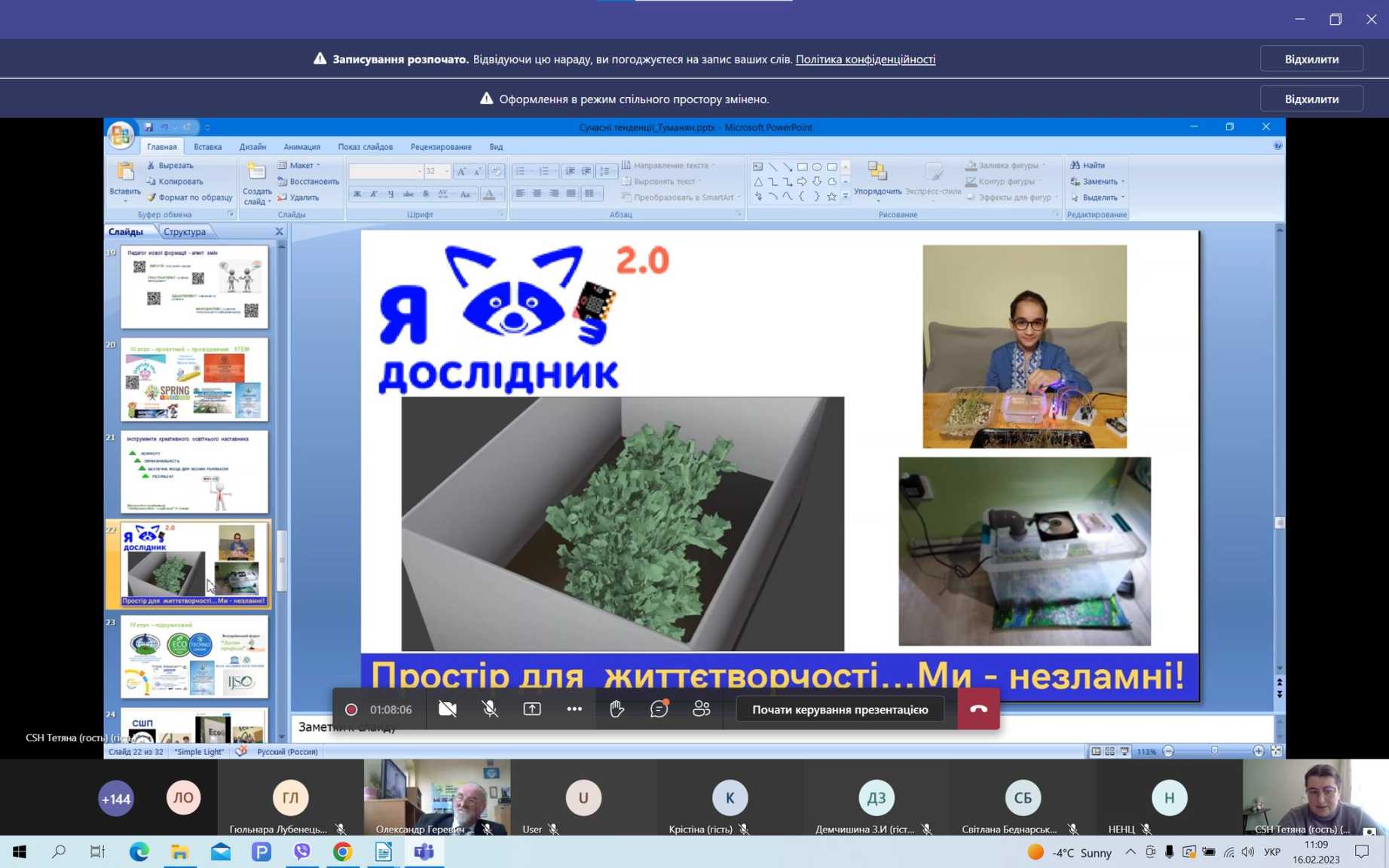The image size is (1389, 868).
Task: Switch to the 'Вставка' ribbon tab
Action: pyautogui.click(x=207, y=147)
